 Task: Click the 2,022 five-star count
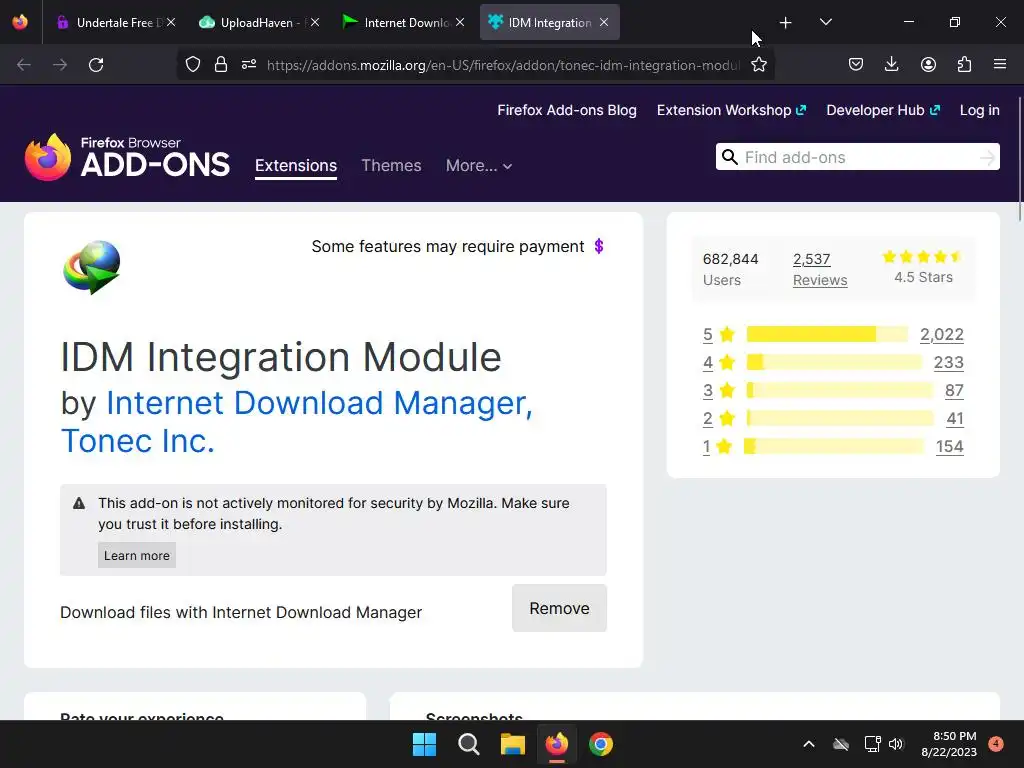pos(942,334)
